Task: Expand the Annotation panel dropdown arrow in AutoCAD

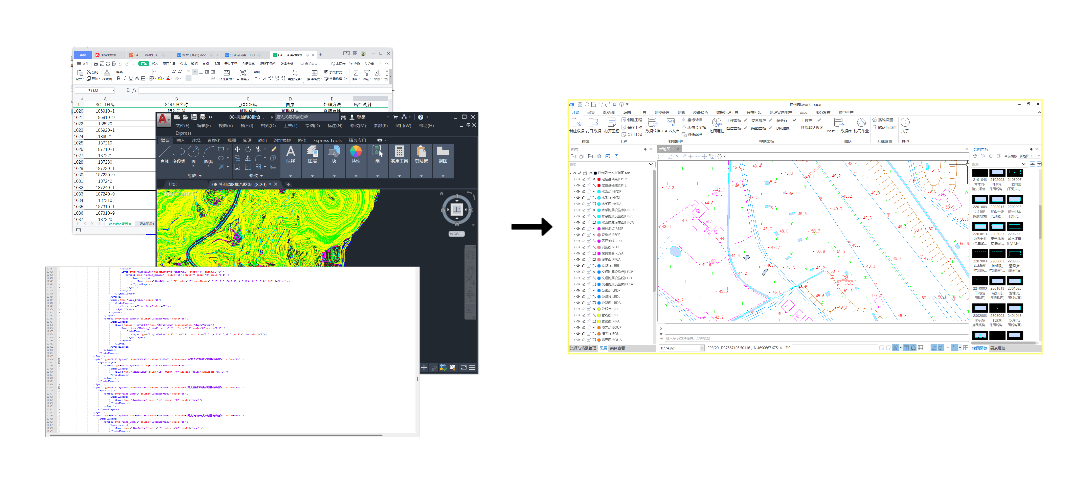Action: 290,176
